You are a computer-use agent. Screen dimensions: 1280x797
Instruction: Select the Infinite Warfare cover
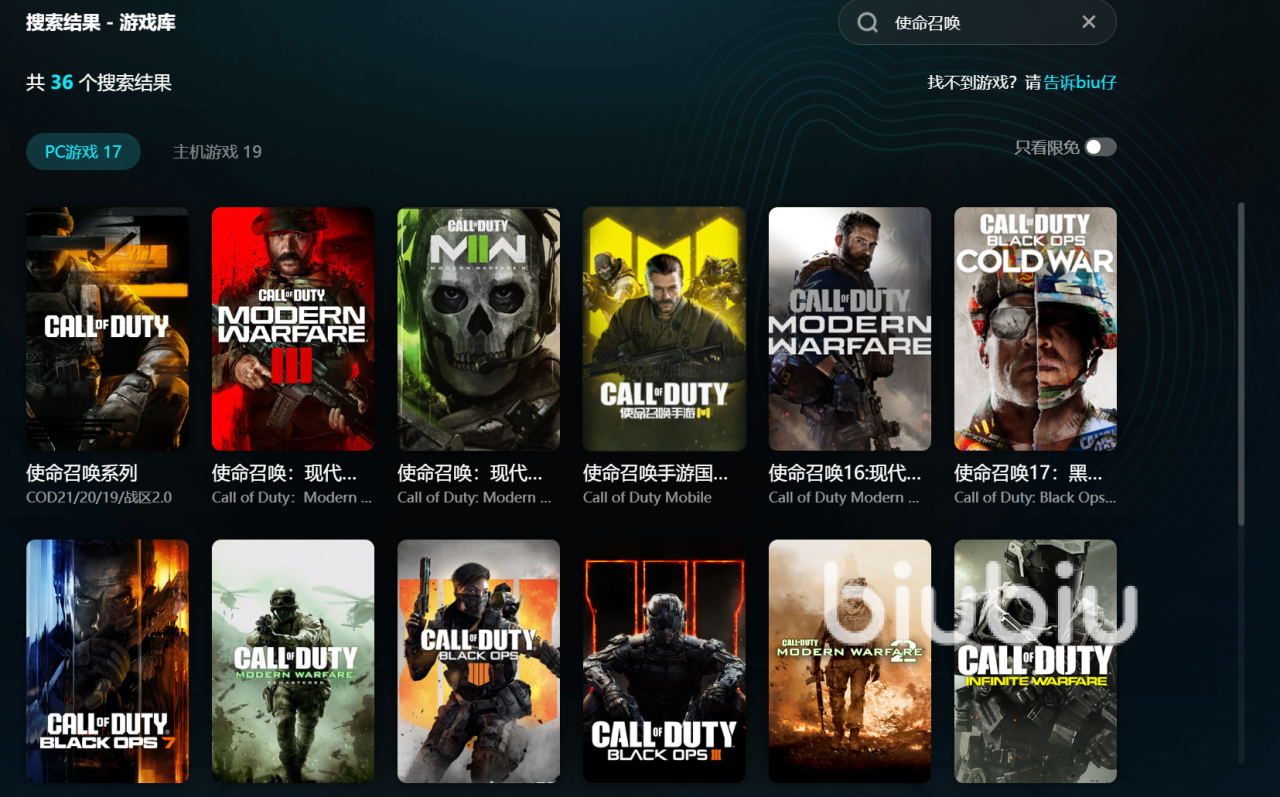pos(1035,661)
